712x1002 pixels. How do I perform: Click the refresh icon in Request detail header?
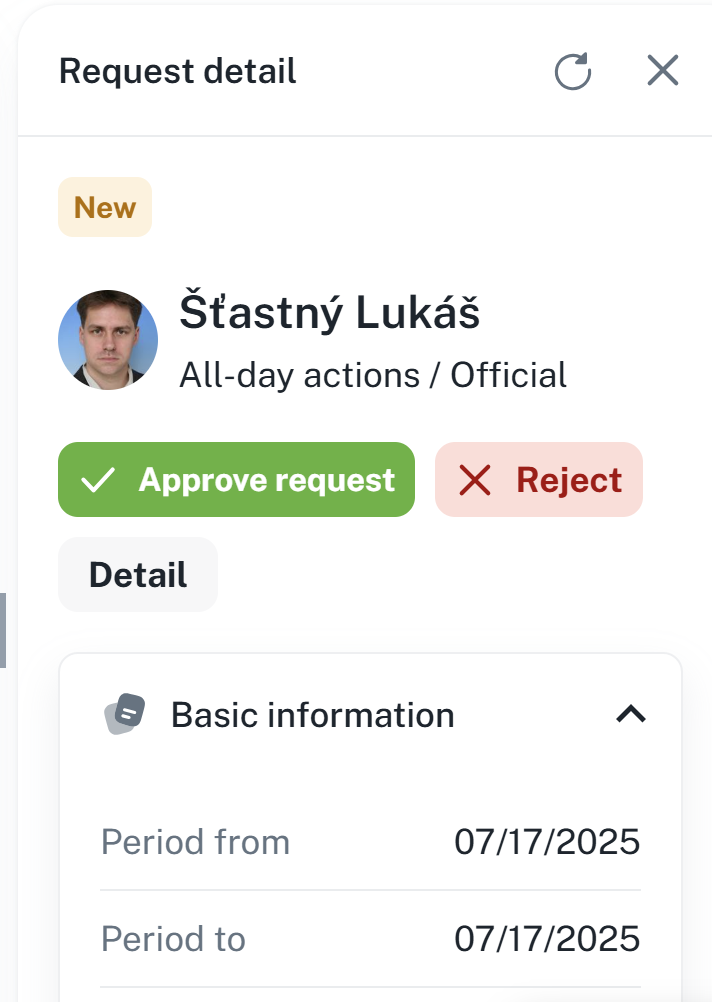573,72
